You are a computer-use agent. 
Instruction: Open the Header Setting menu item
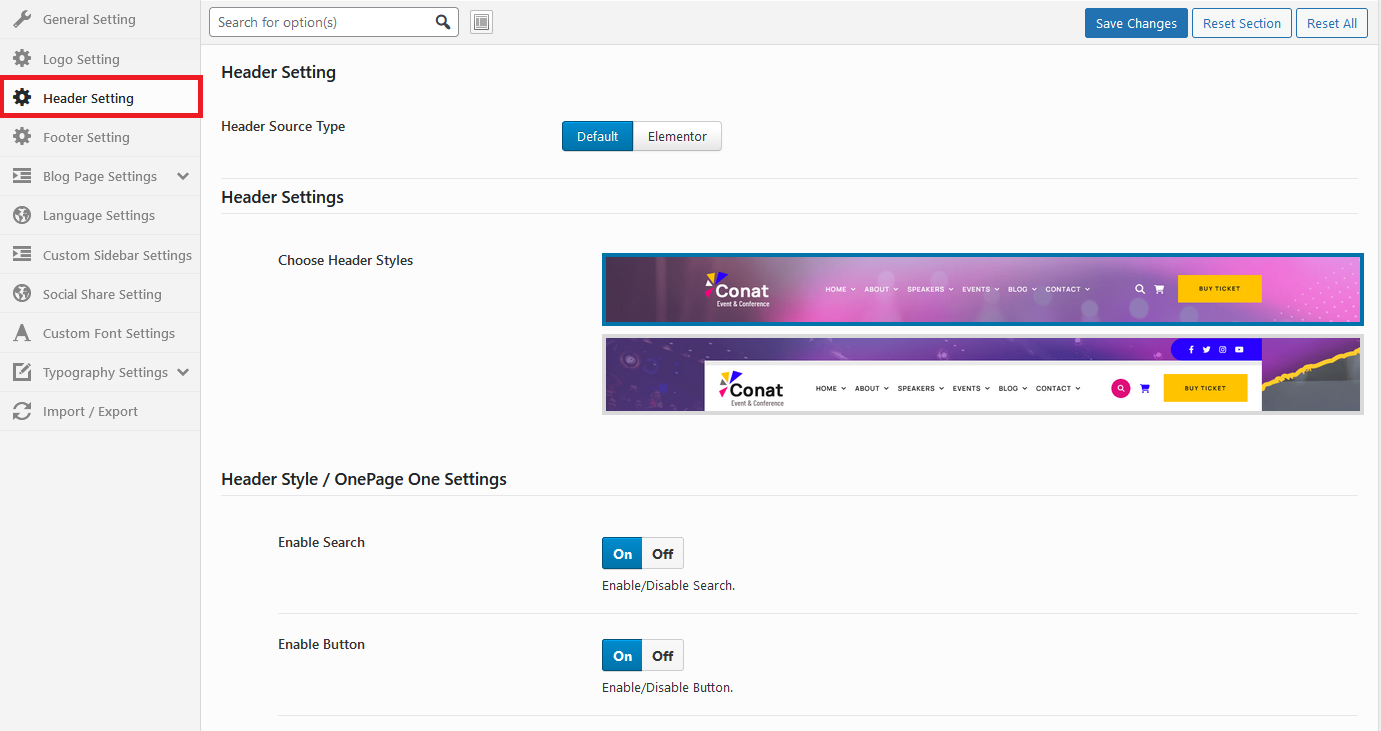pos(88,98)
